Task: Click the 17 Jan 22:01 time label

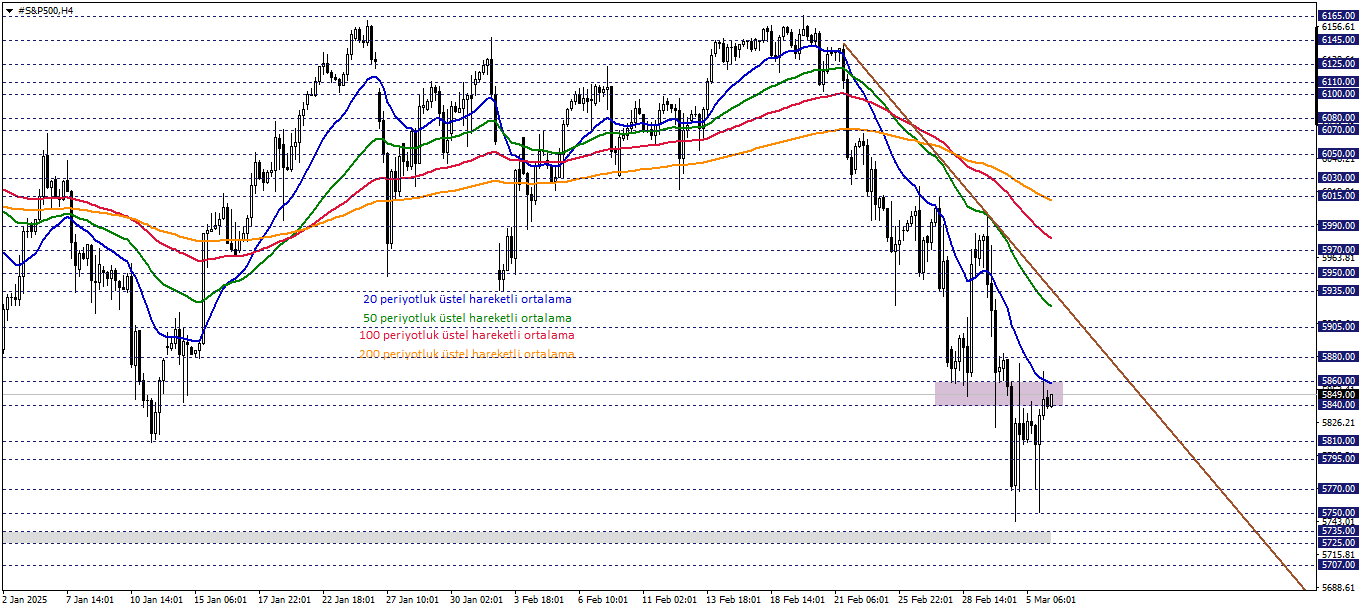Action: coord(286,600)
